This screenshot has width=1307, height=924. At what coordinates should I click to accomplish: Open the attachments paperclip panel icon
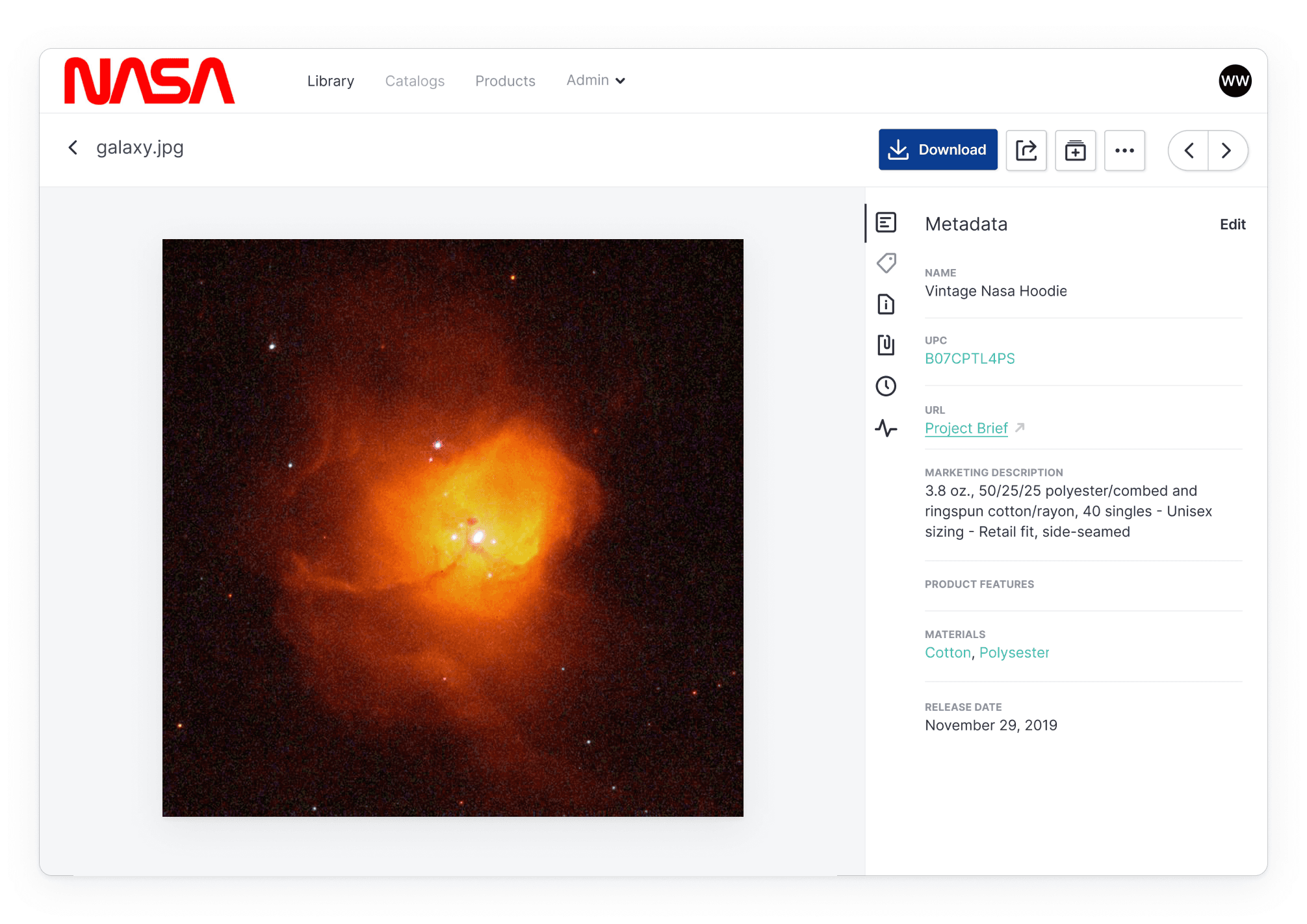point(886,344)
